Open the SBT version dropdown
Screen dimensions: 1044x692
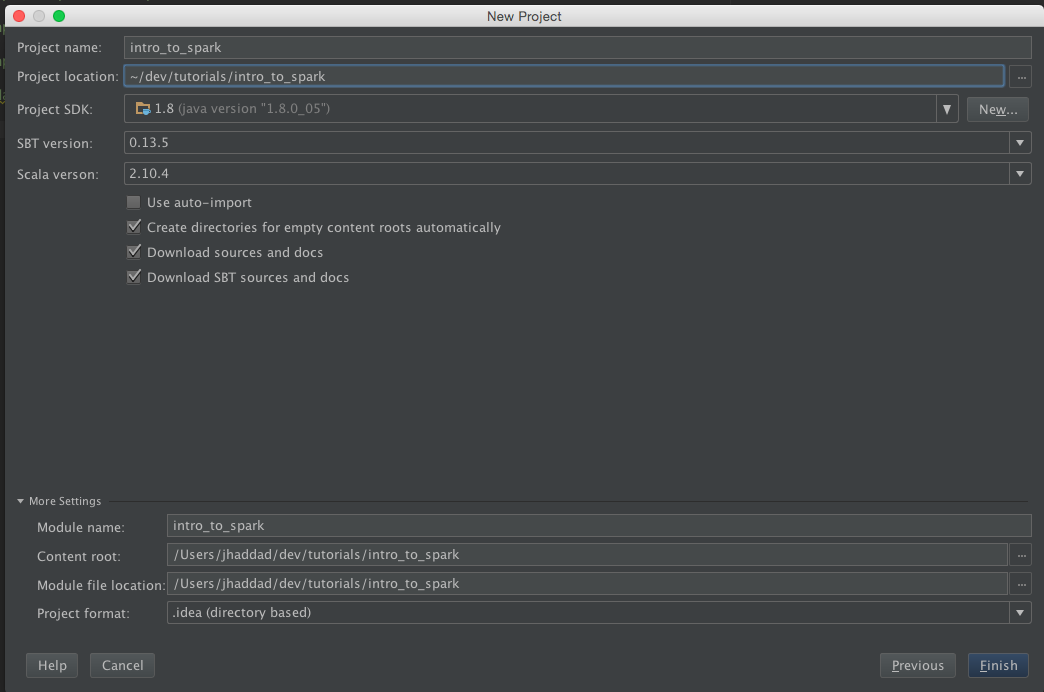pyautogui.click(x=1019, y=143)
